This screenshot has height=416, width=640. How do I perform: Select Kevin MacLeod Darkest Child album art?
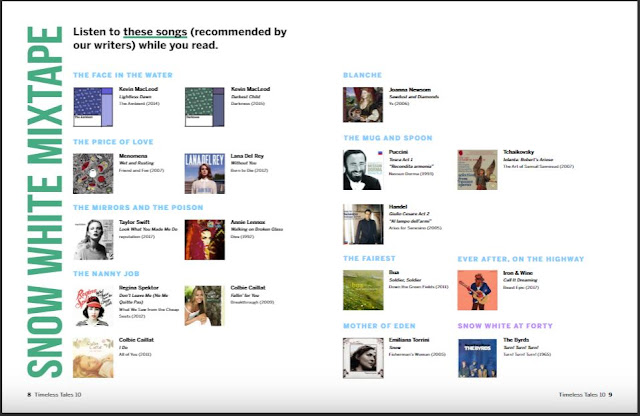click(204, 105)
